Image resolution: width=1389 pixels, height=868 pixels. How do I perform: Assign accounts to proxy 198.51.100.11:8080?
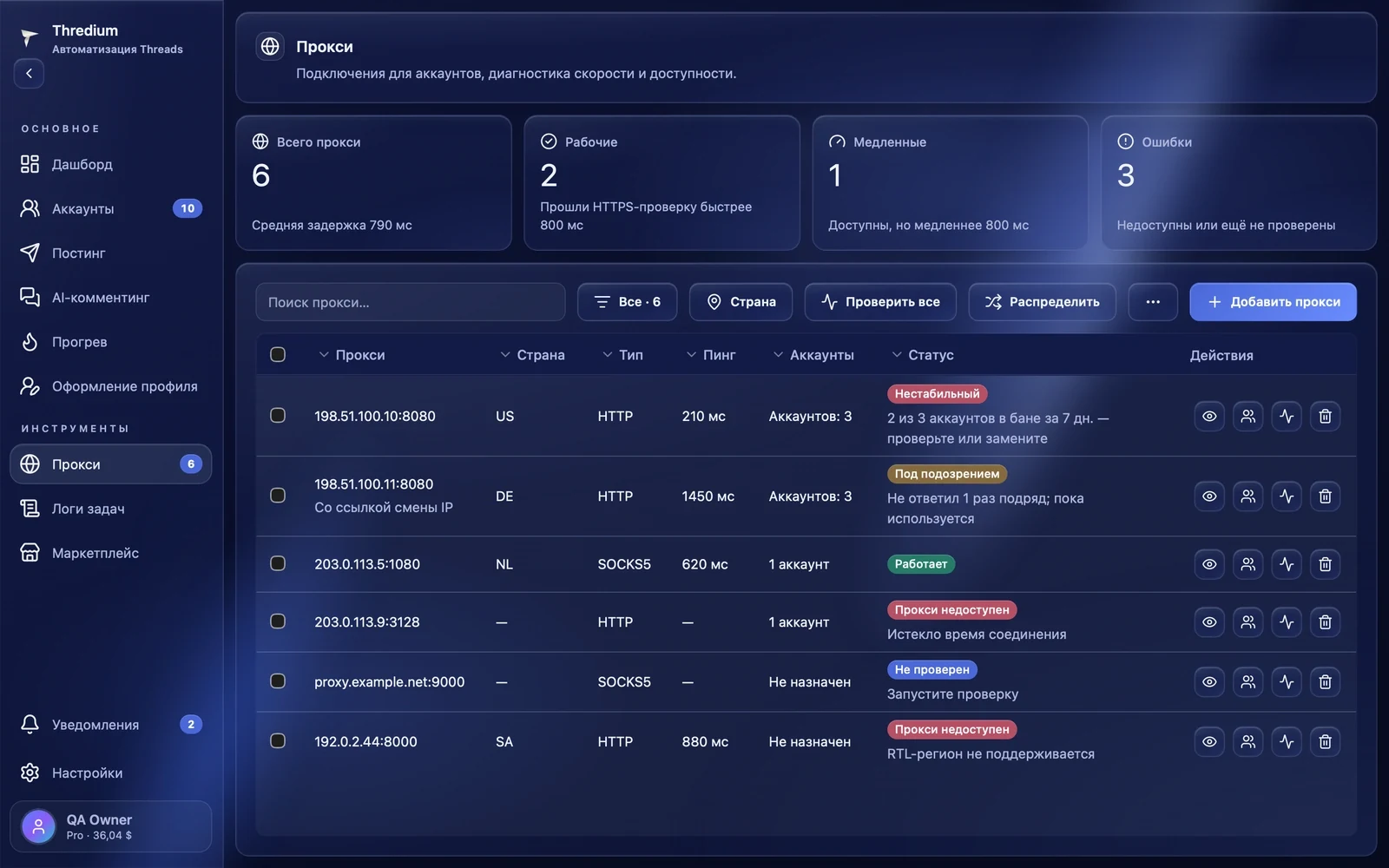click(1247, 496)
